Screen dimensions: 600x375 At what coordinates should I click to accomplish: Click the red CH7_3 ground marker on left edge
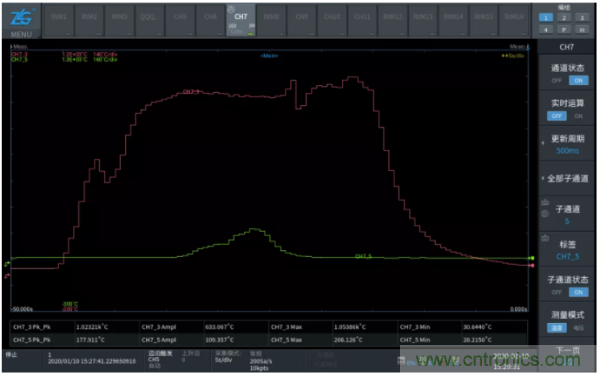pyautogui.click(x=7, y=276)
